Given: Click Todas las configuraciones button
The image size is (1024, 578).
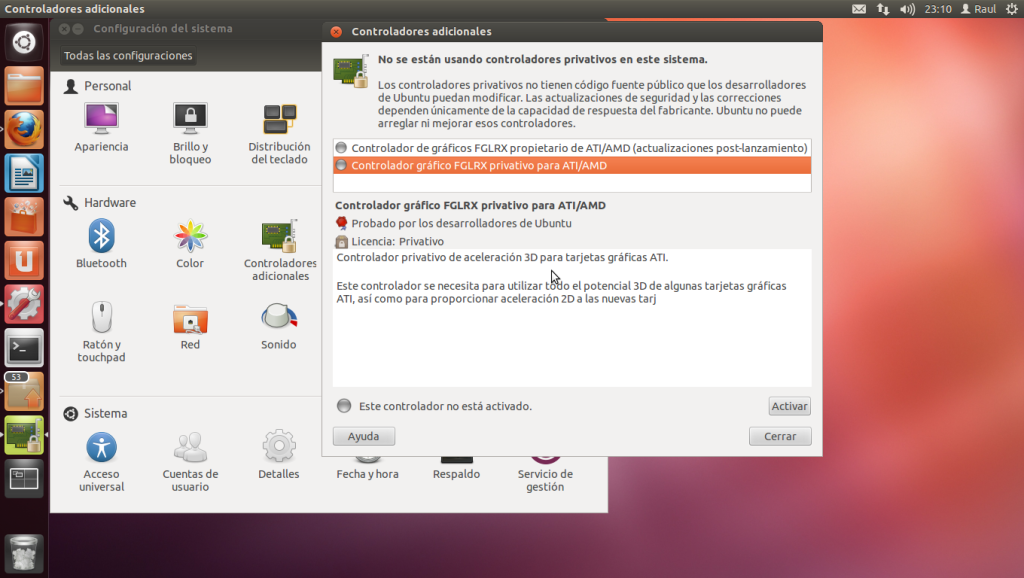Looking at the screenshot, I should pyautogui.click(x=128, y=56).
